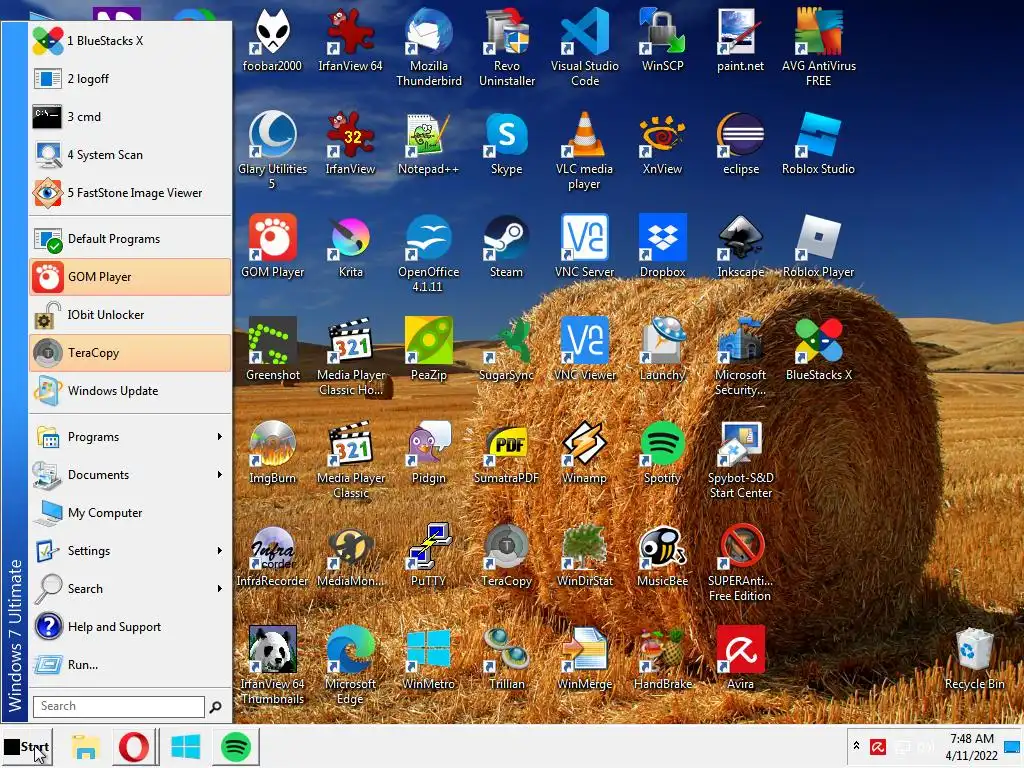Image resolution: width=1024 pixels, height=768 pixels.
Task: Click the Greenshot desktop icon
Action: pos(272,349)
